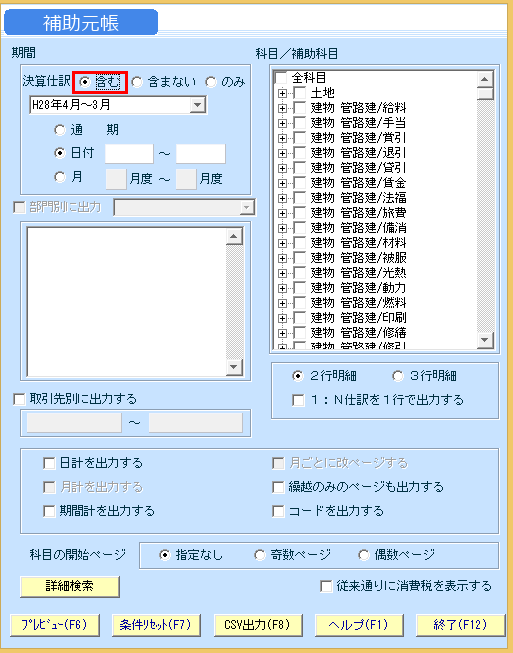This screenshot has height=653, width=513.
Task: Open ヘルプ(F1) button
Action: [359, 625]
